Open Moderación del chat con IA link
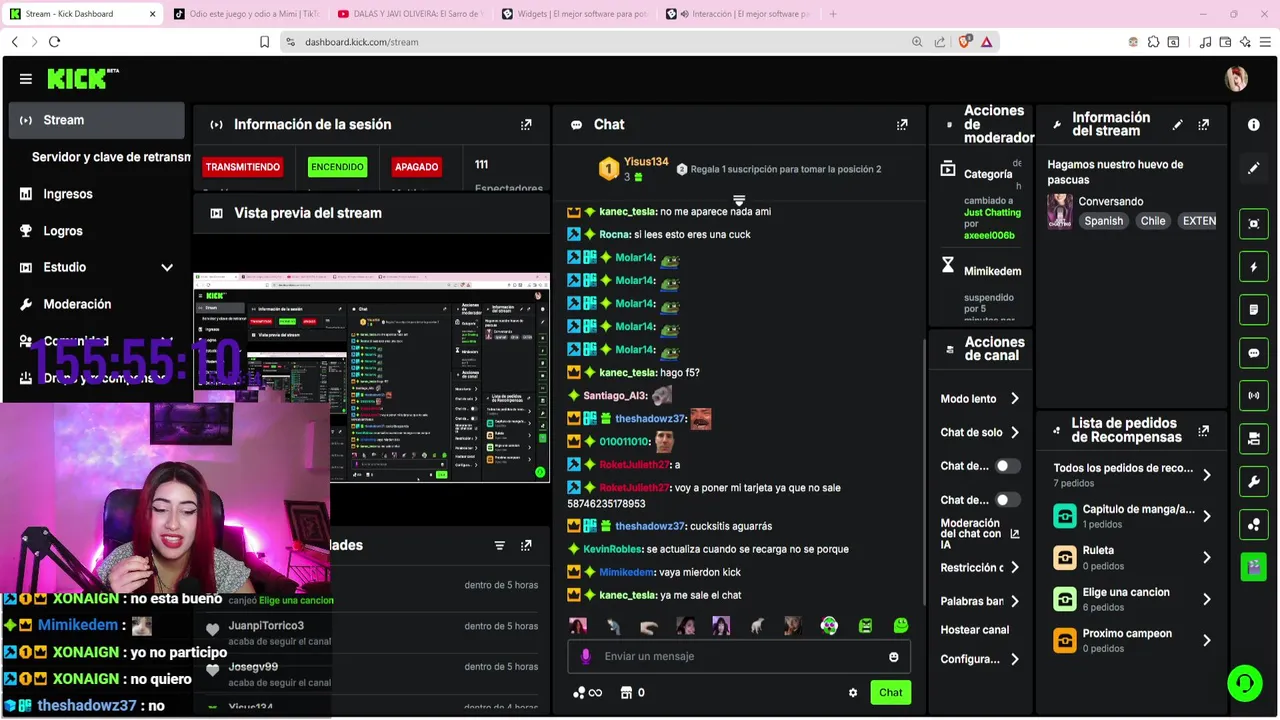Image resolution: width=1280 pixels, height=720 pixels. point(979,534)
